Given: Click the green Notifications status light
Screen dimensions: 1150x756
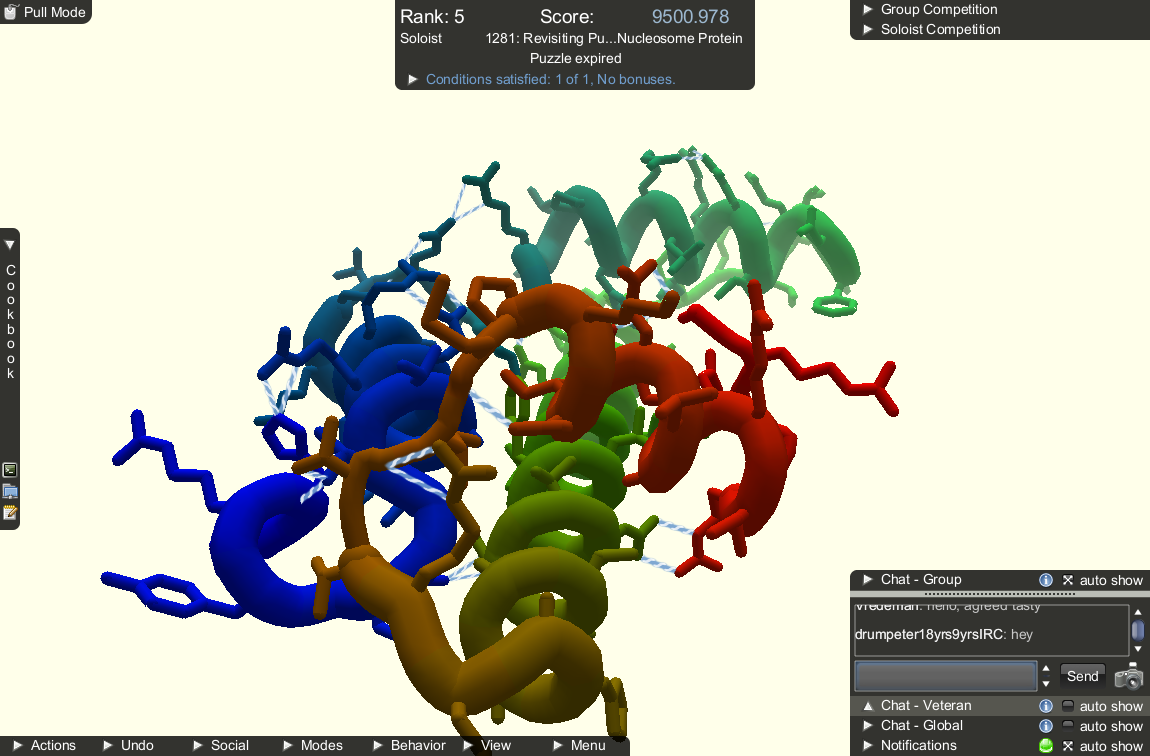Looking at the screenshot, I should (1046, 746).
